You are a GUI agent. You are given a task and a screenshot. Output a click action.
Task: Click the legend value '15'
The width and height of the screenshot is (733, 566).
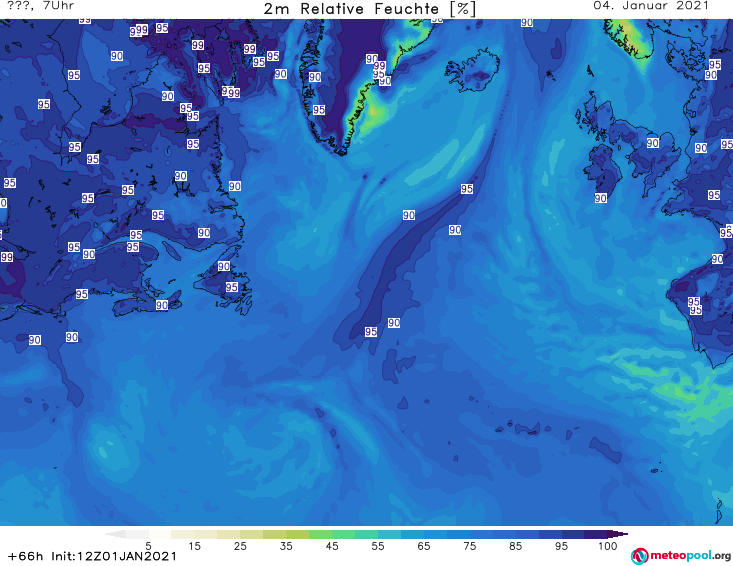194,546
